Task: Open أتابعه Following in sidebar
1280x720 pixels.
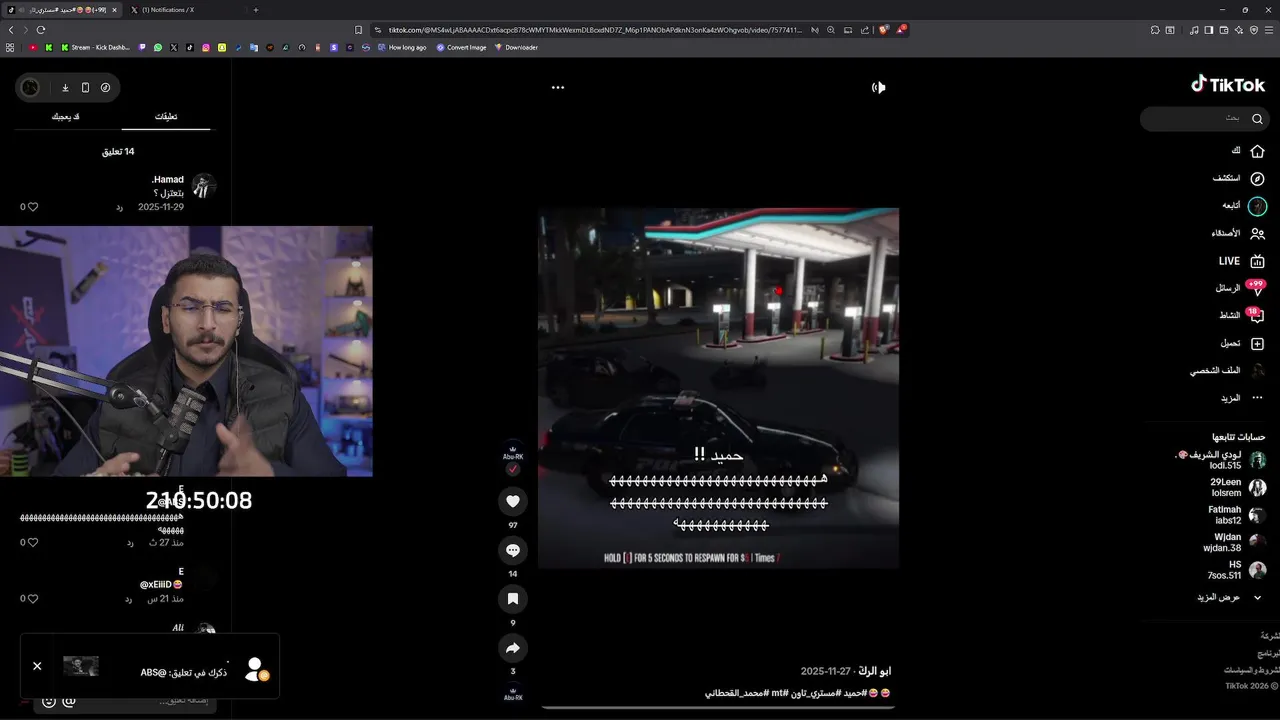Action: (1244, 206)
